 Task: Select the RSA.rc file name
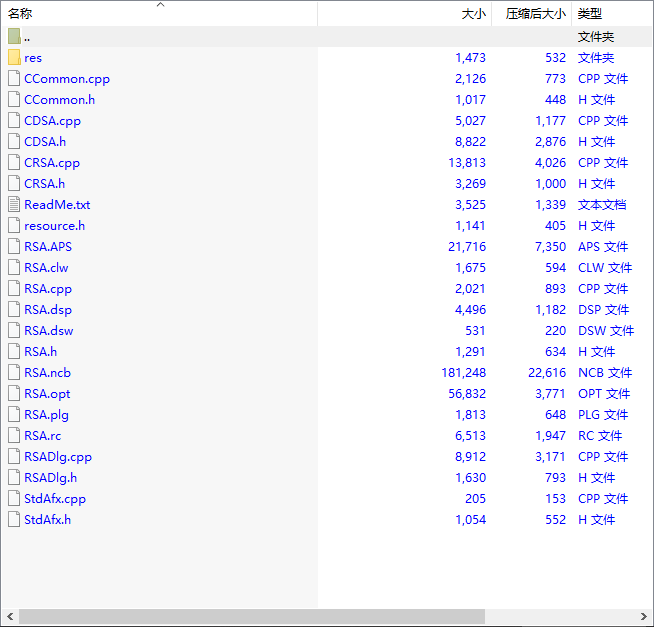click(43, 436)
